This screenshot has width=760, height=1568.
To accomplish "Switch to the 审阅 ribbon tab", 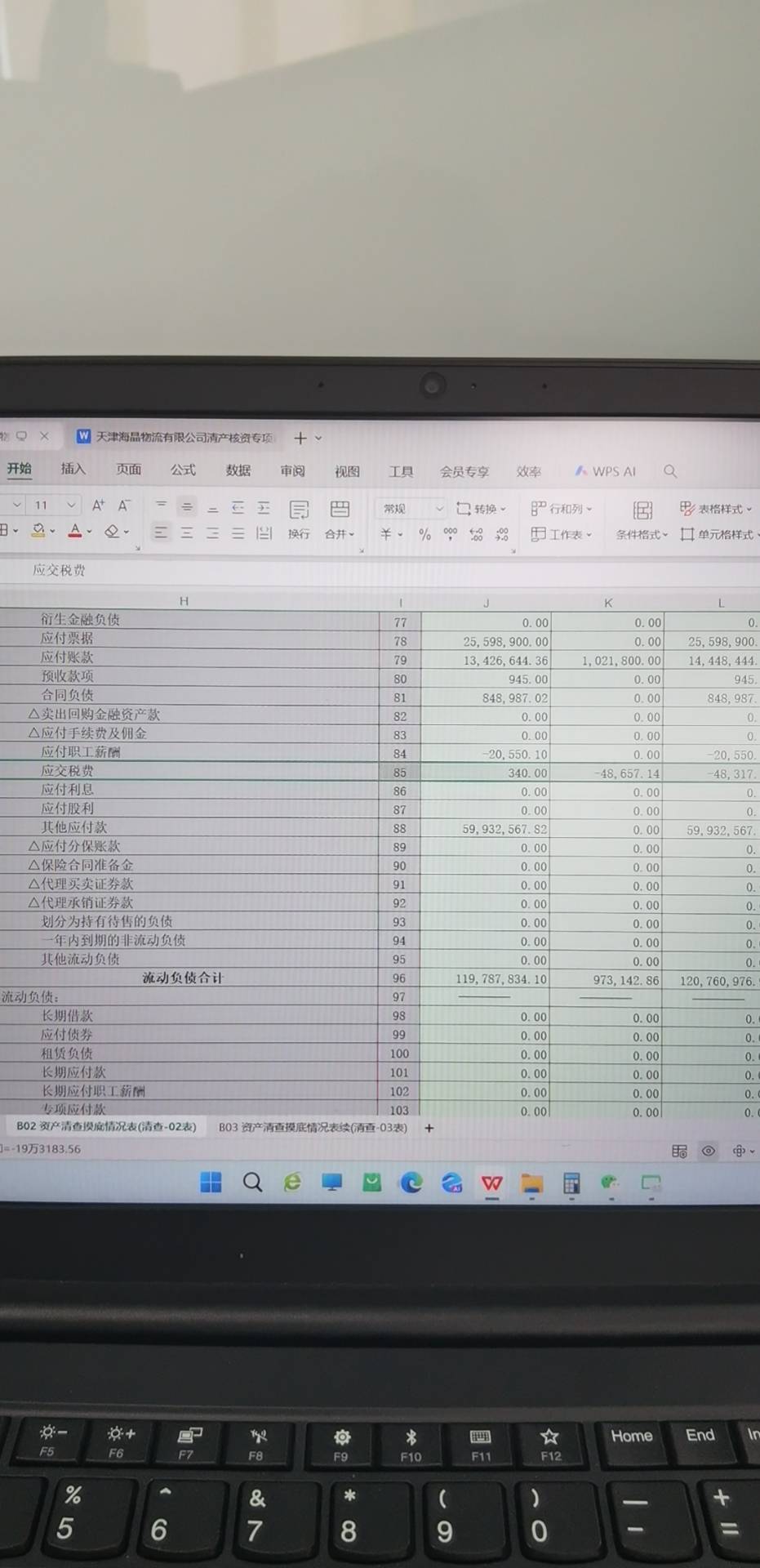I will point(292,471).
